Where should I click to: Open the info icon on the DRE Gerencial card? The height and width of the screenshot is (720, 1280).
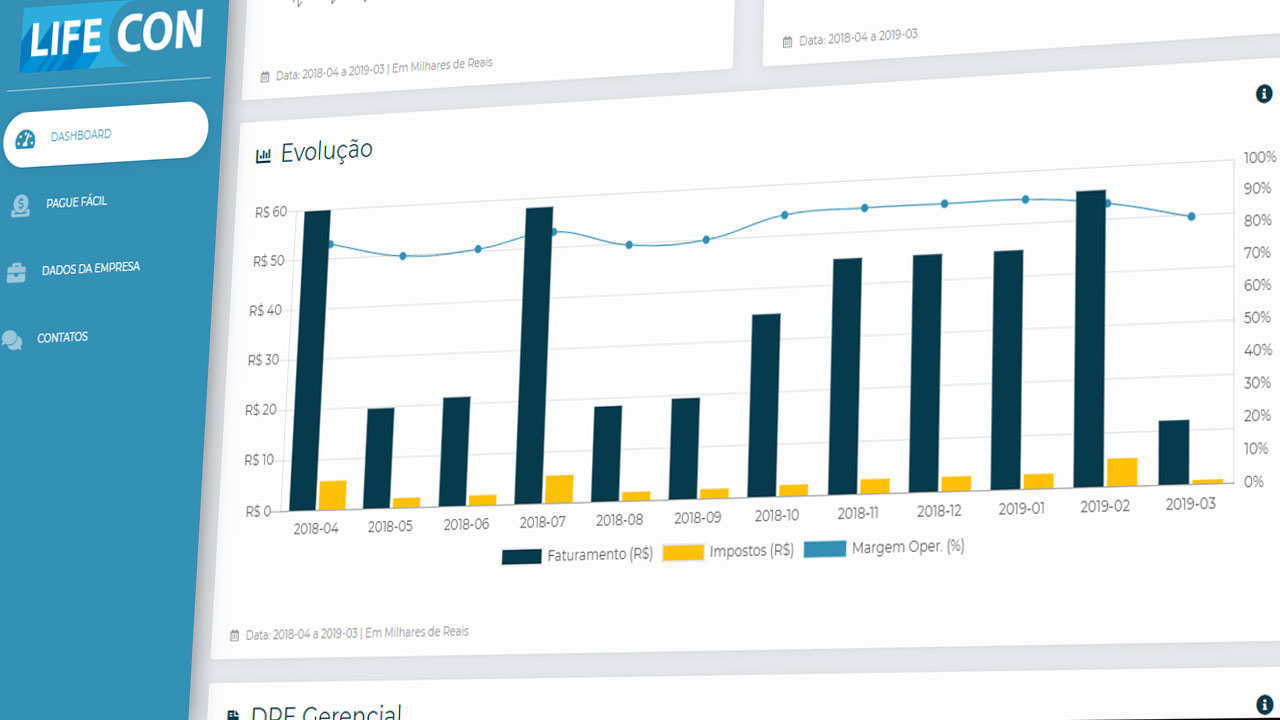coord(1265,704)
